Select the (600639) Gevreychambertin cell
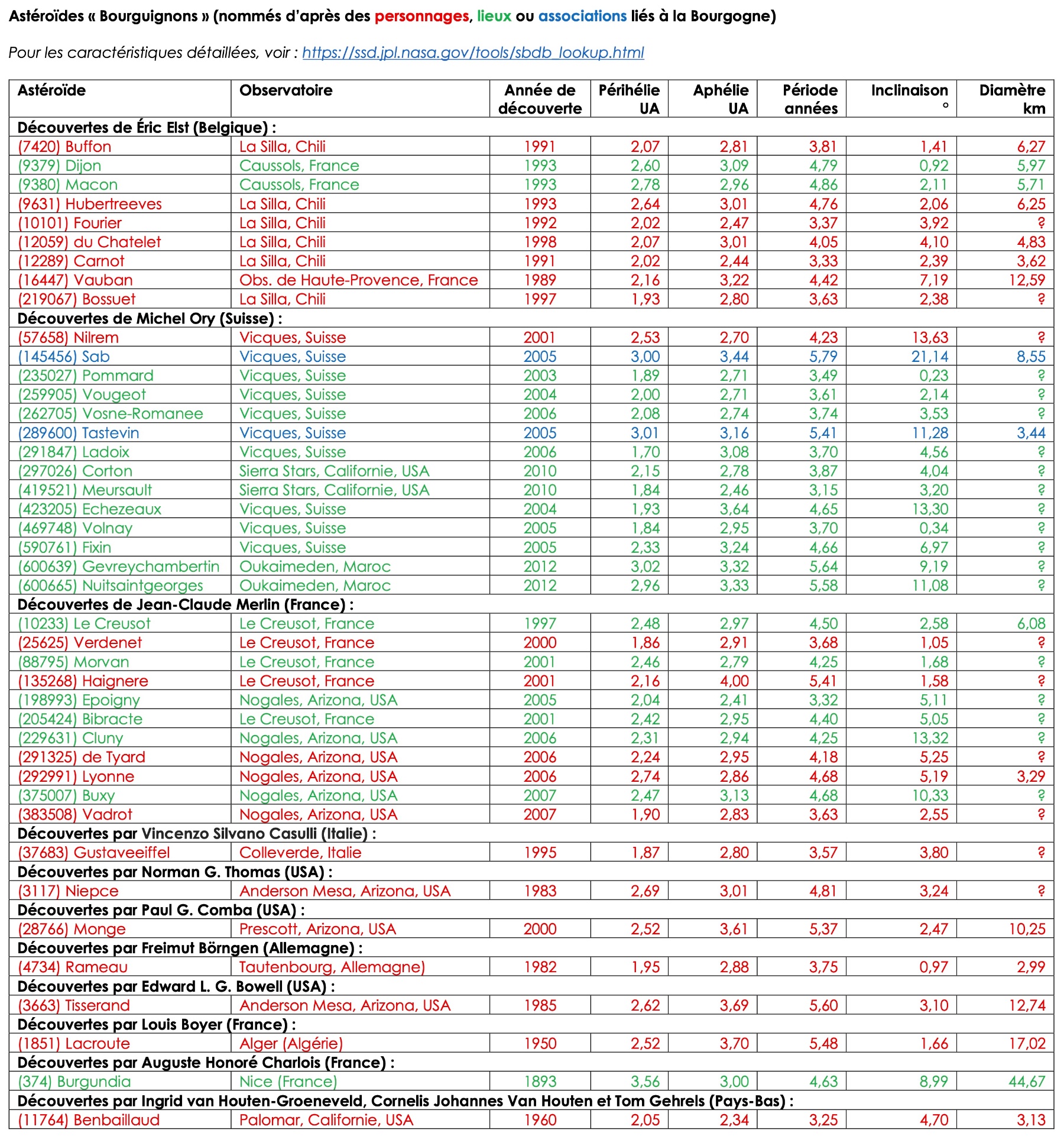This screenshot has width=1064, height=1136. click(x=119, y=567)
